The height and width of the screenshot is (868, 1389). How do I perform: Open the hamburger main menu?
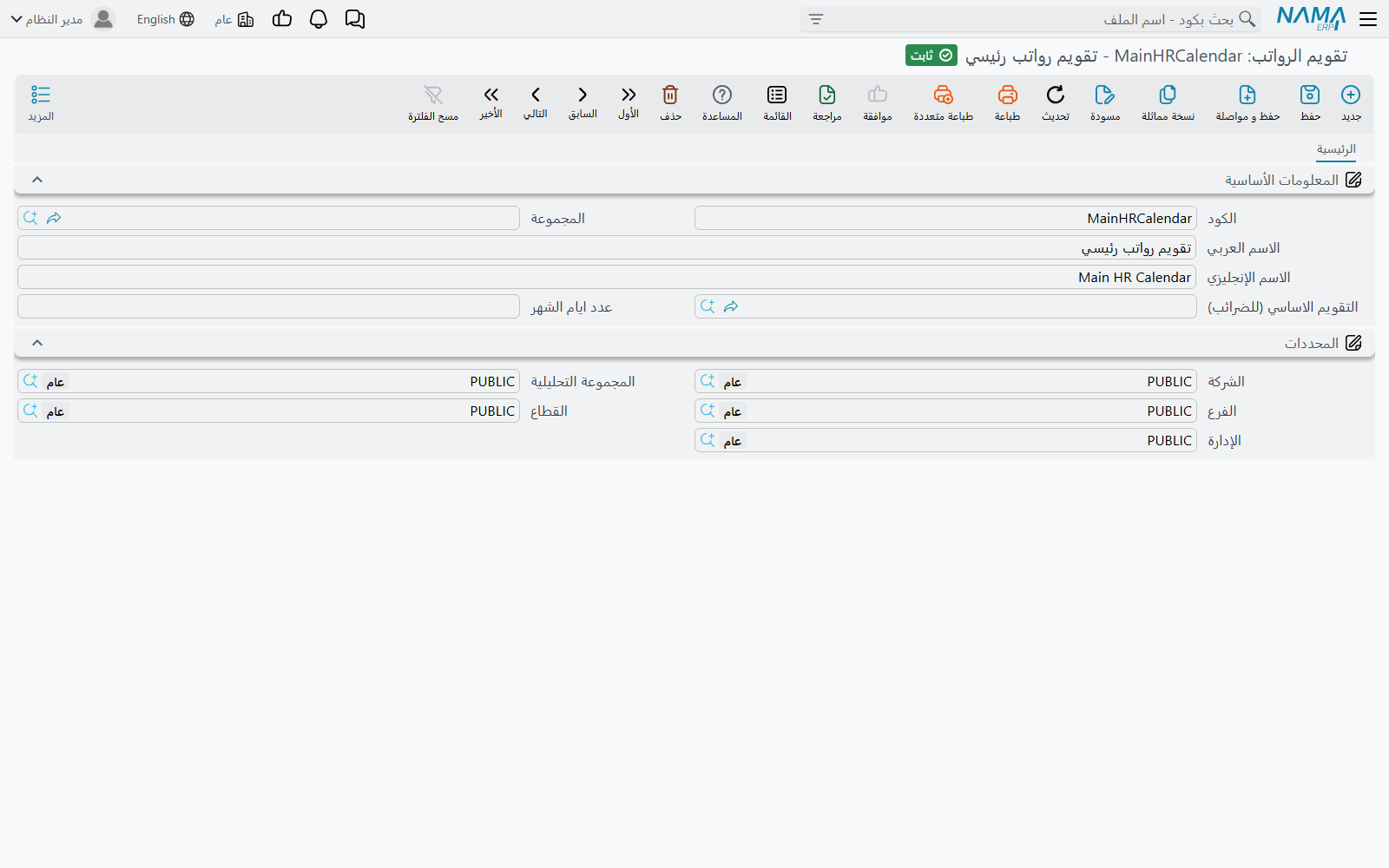pyautogui.click(x=1368, y=19)
